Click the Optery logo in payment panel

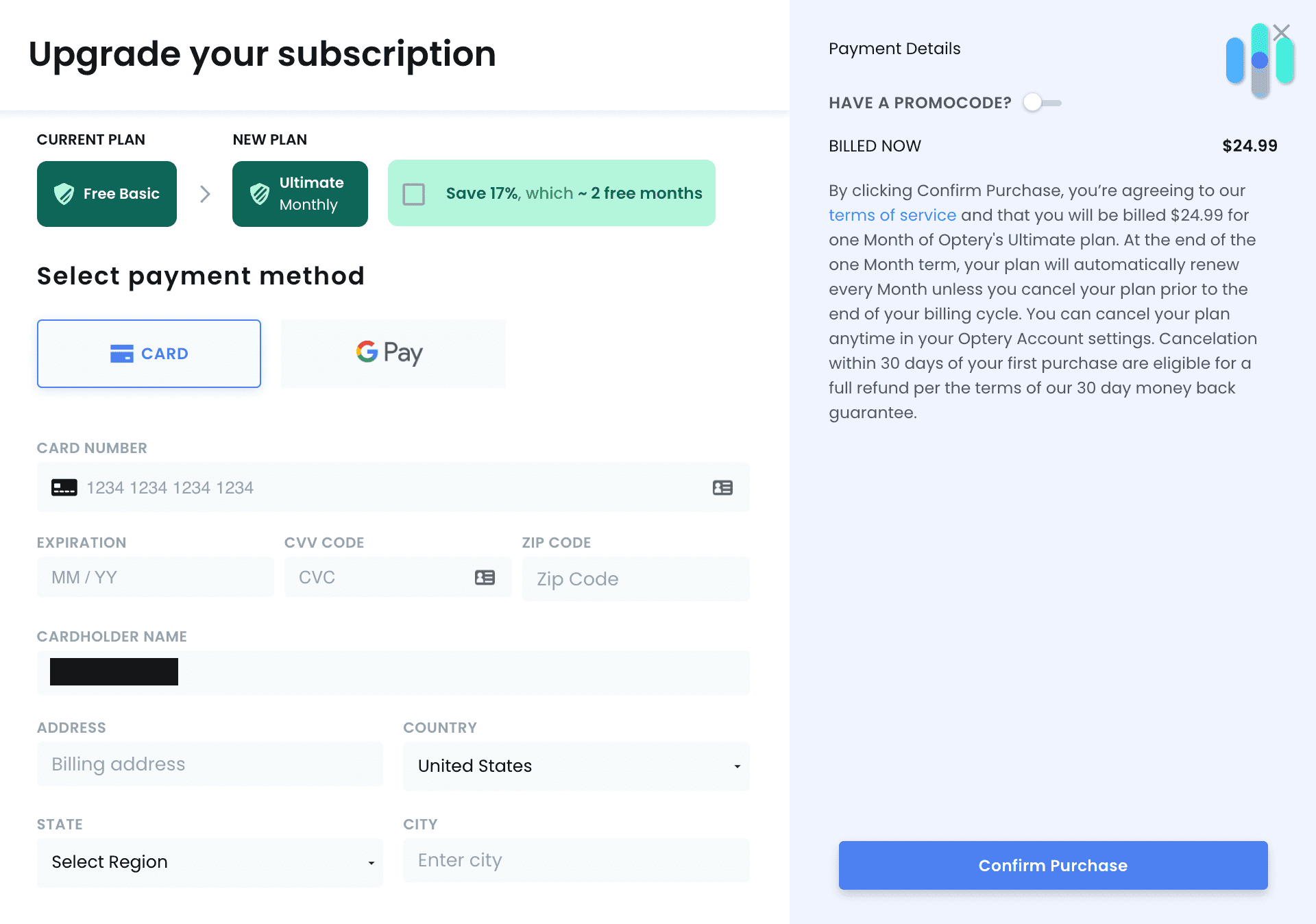[1261, 62]
